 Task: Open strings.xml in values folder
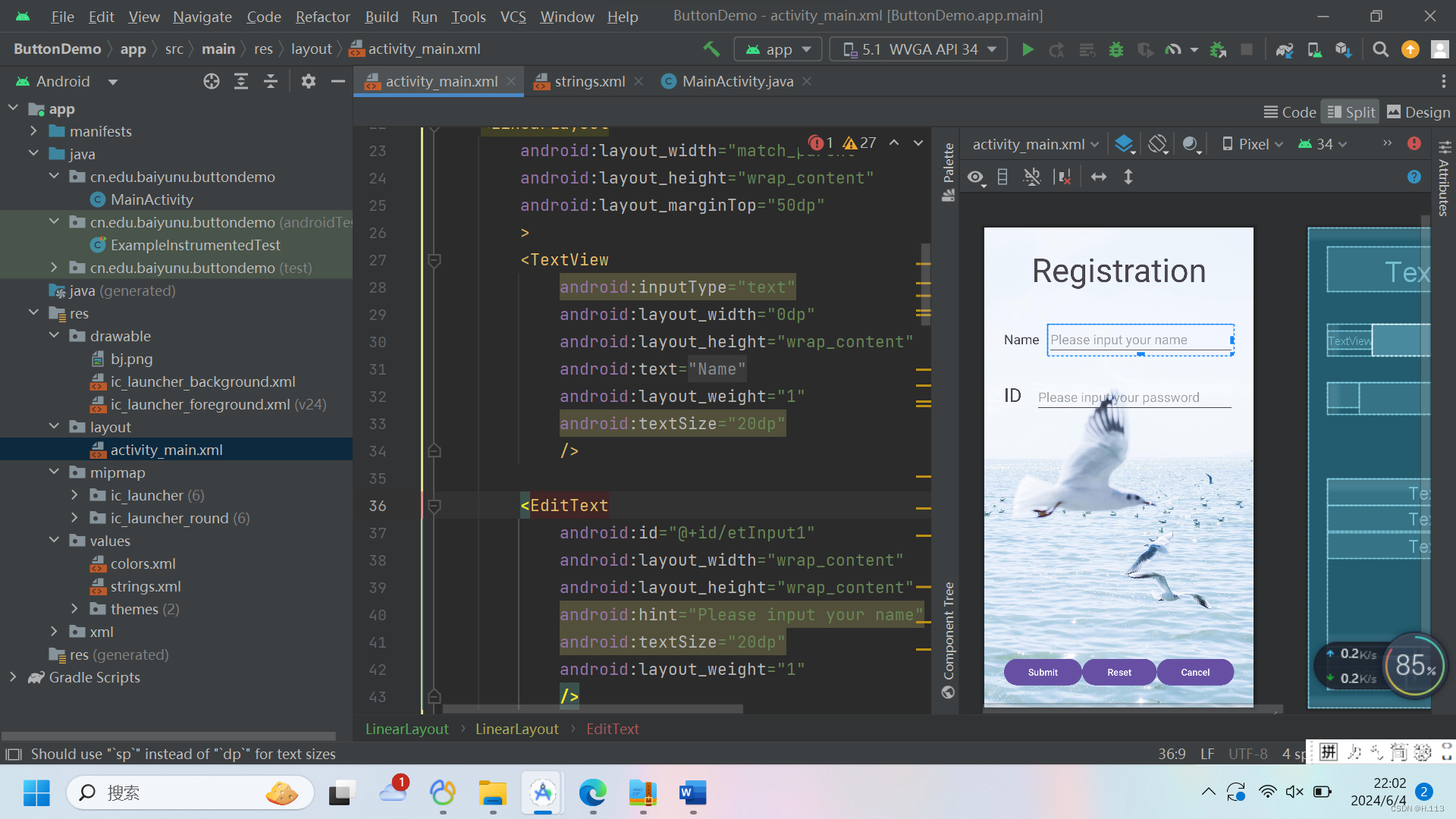click(x=146, y=586)
